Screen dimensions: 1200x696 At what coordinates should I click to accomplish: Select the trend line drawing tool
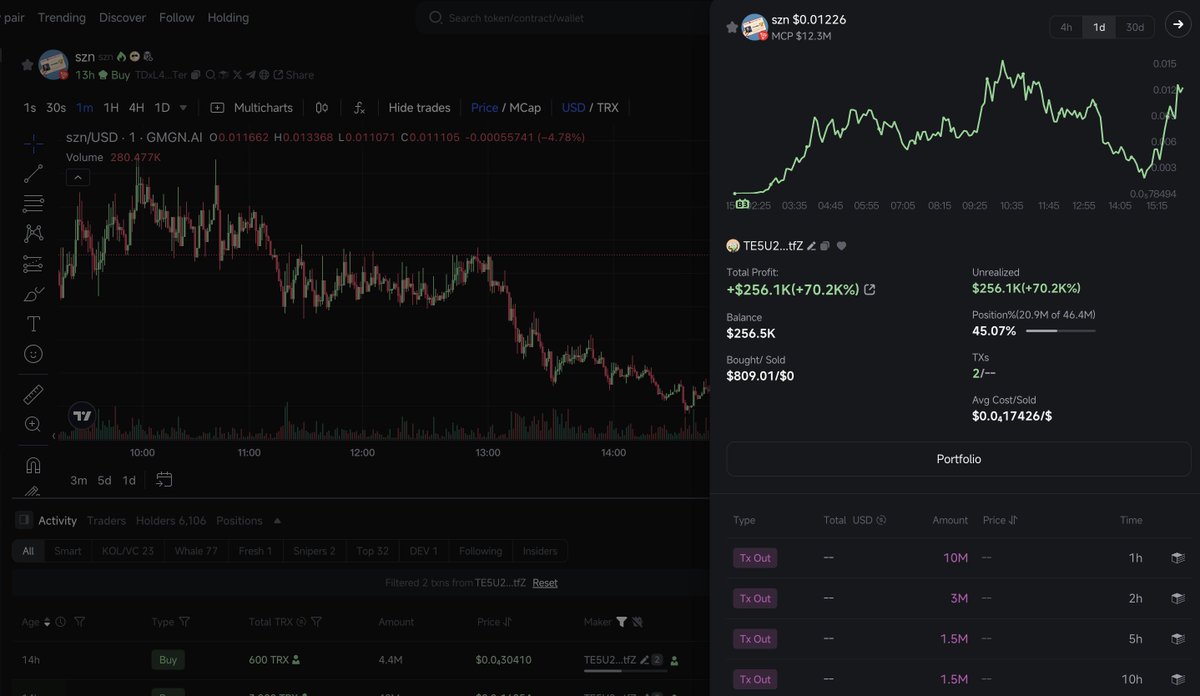33,172
